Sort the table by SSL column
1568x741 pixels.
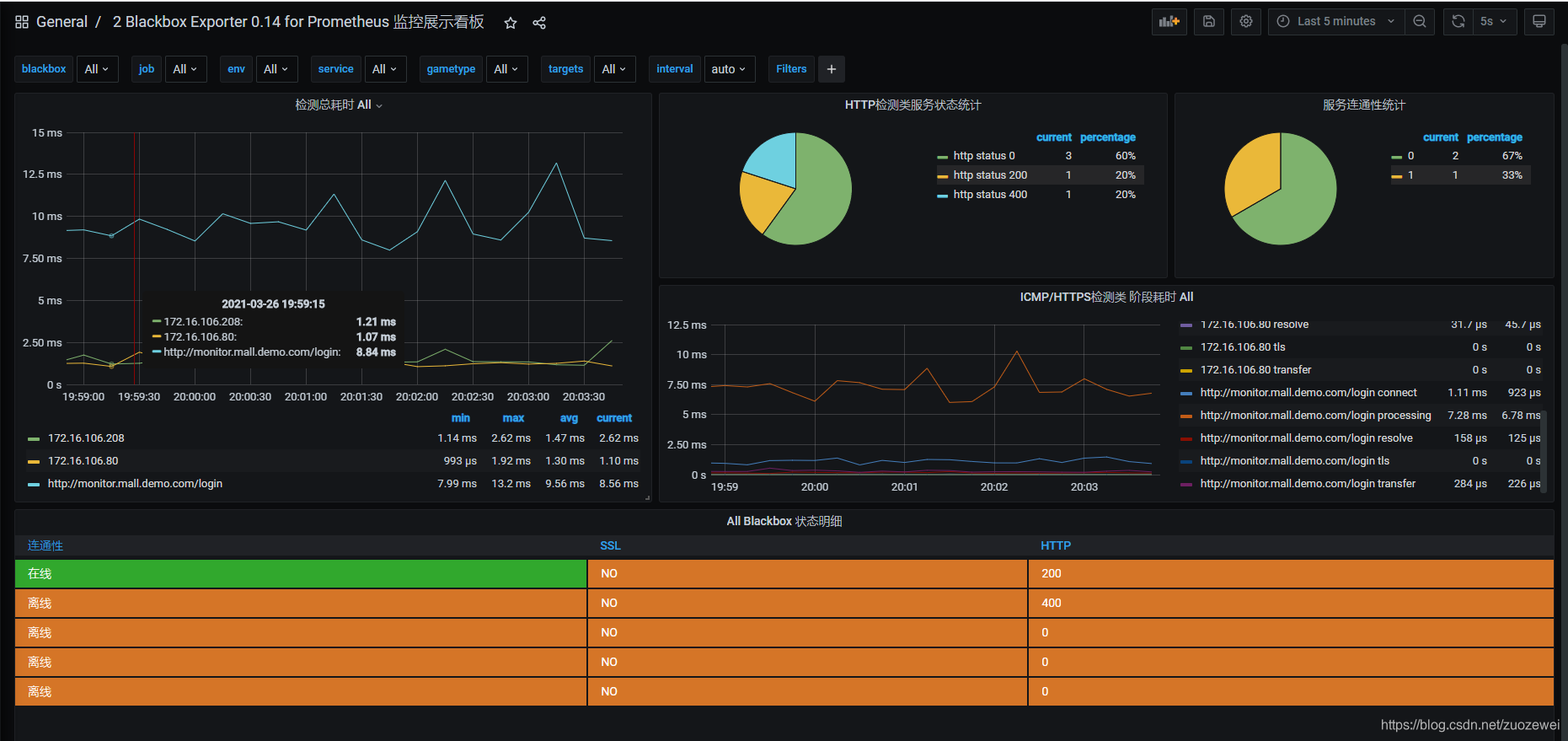point(610,545)
